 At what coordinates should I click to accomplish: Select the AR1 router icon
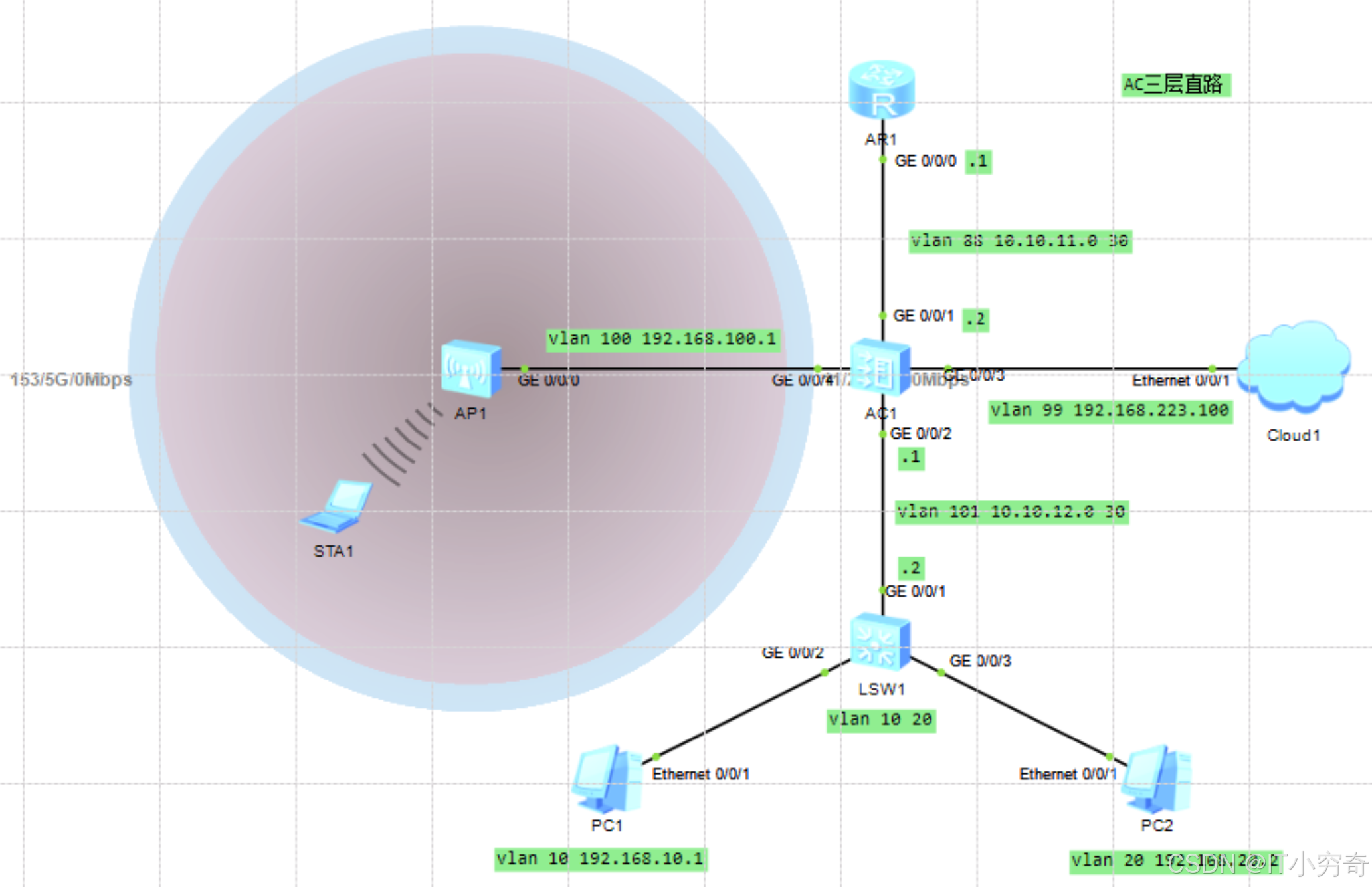point(882,91)
